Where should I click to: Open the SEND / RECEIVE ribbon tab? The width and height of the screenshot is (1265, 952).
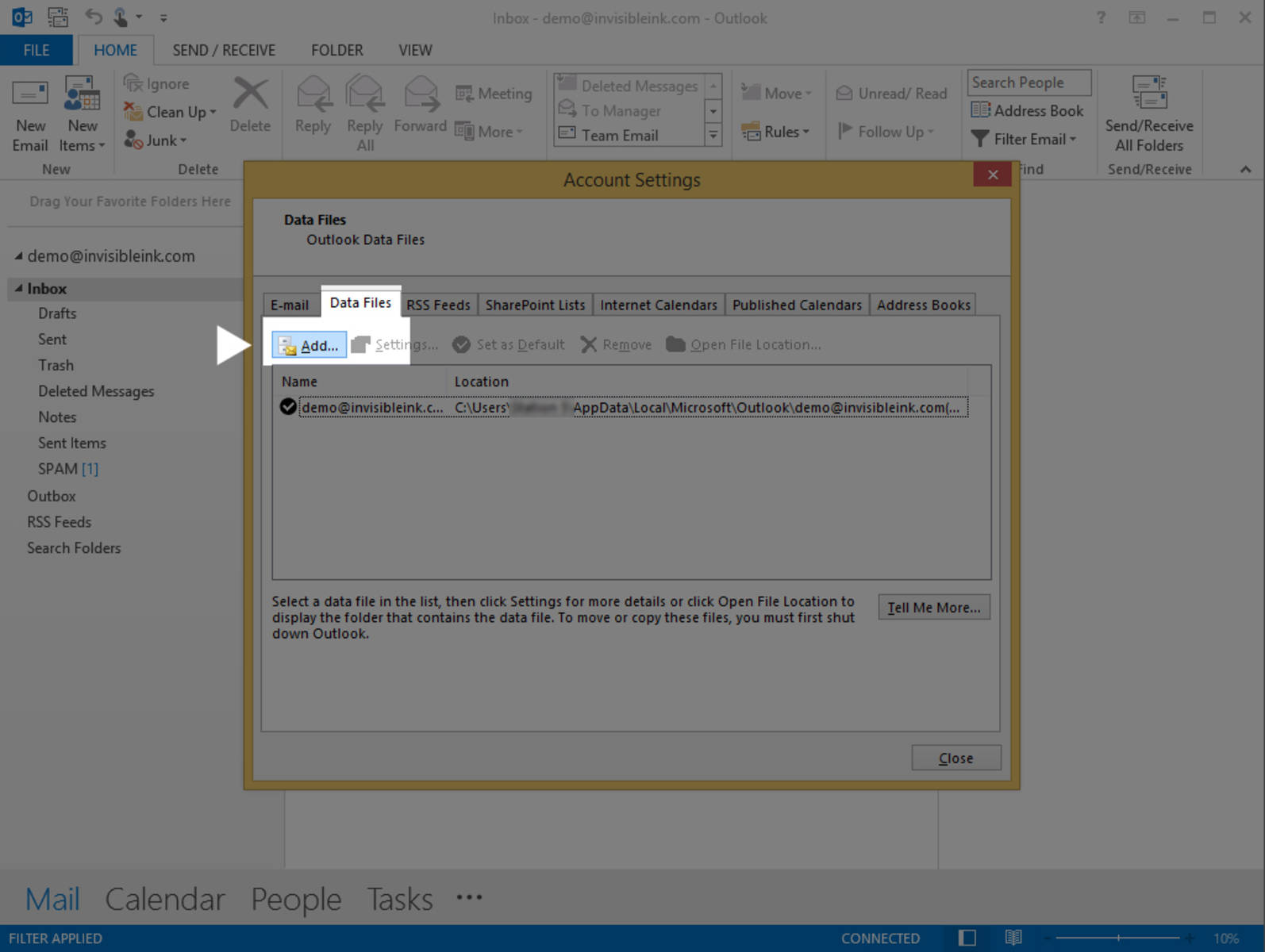point(224,50)
